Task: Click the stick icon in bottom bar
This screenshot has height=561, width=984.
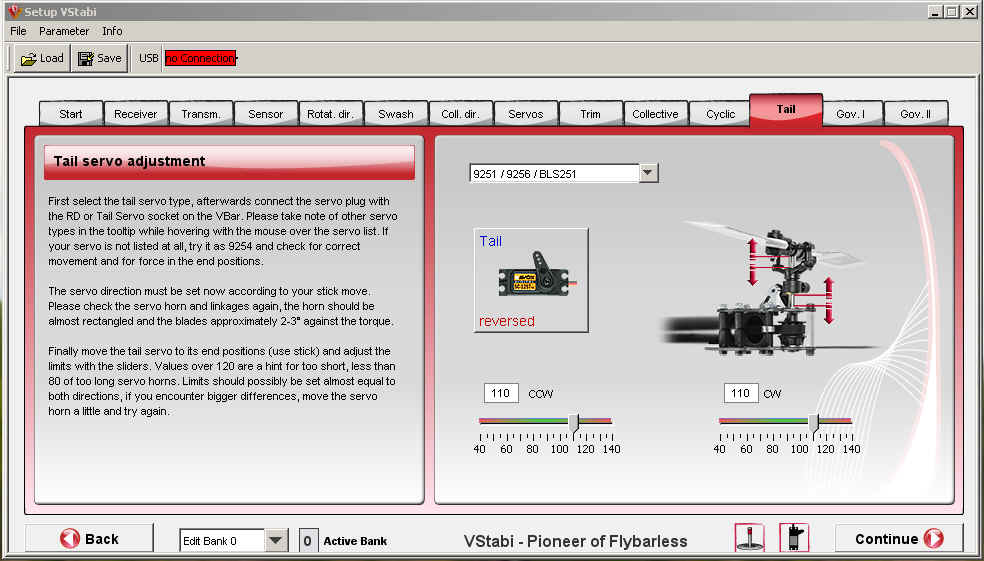Action: tap(749, 538)
